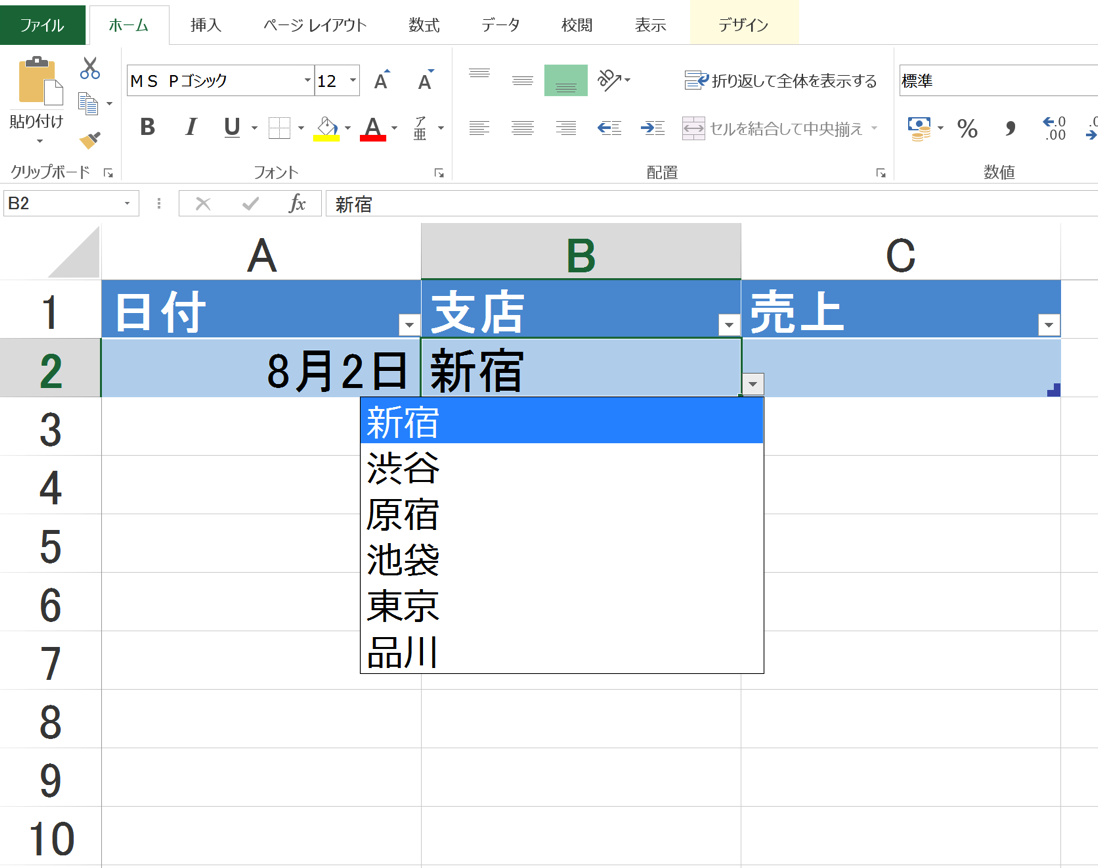Open the font name dropdown
This screenshot has width=1098, height=868.
pyautogui.click(x=307, y=80)
